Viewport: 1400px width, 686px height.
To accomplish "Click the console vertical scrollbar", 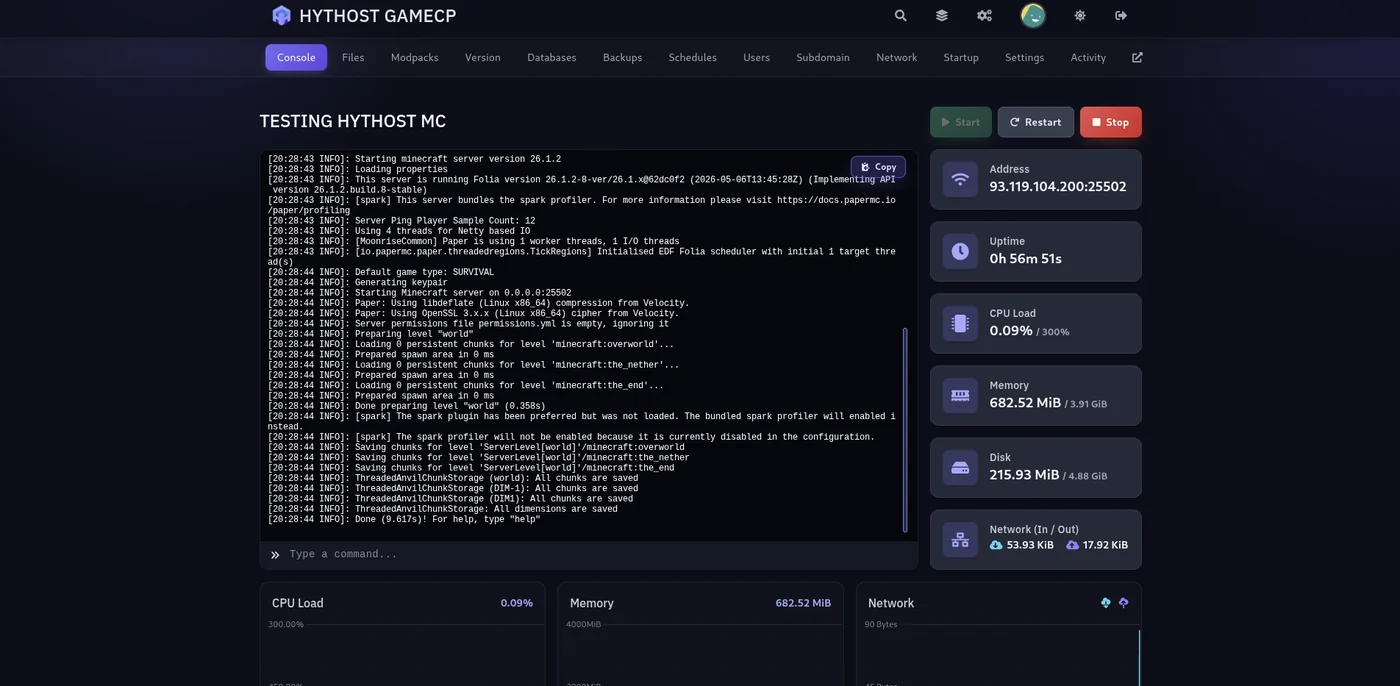I will pyautogui.click(x=905, y=430).
